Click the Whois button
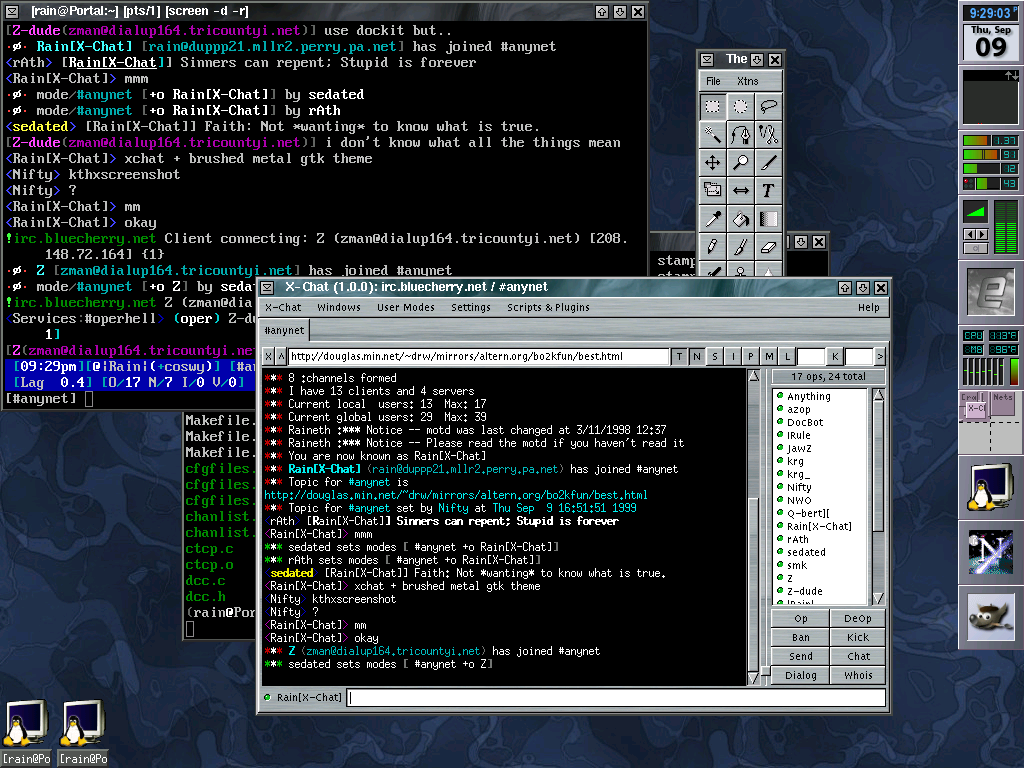 [x=857, y=675]
